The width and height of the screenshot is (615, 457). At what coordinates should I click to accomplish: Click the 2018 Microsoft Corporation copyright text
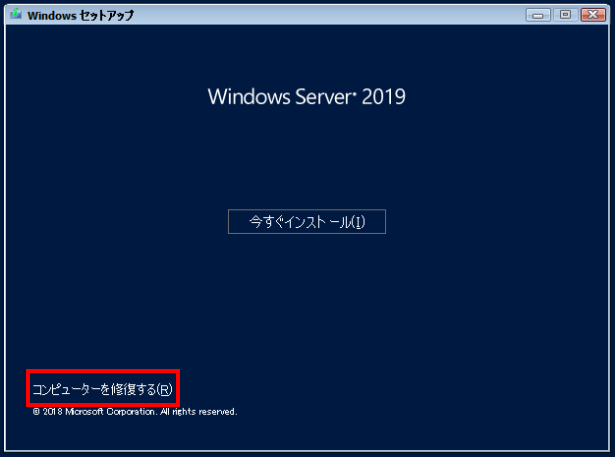pos(135,411)
